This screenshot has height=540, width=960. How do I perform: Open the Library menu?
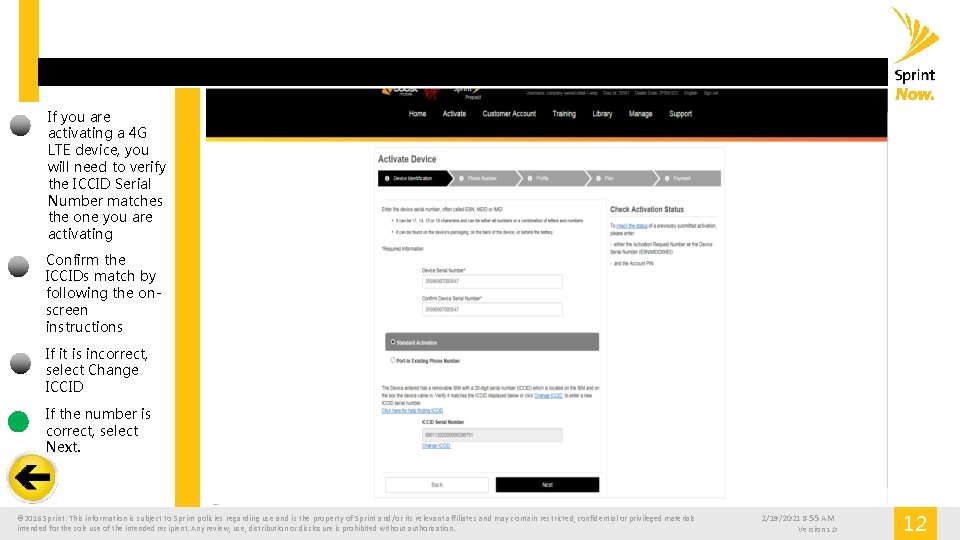coord(602,114)
